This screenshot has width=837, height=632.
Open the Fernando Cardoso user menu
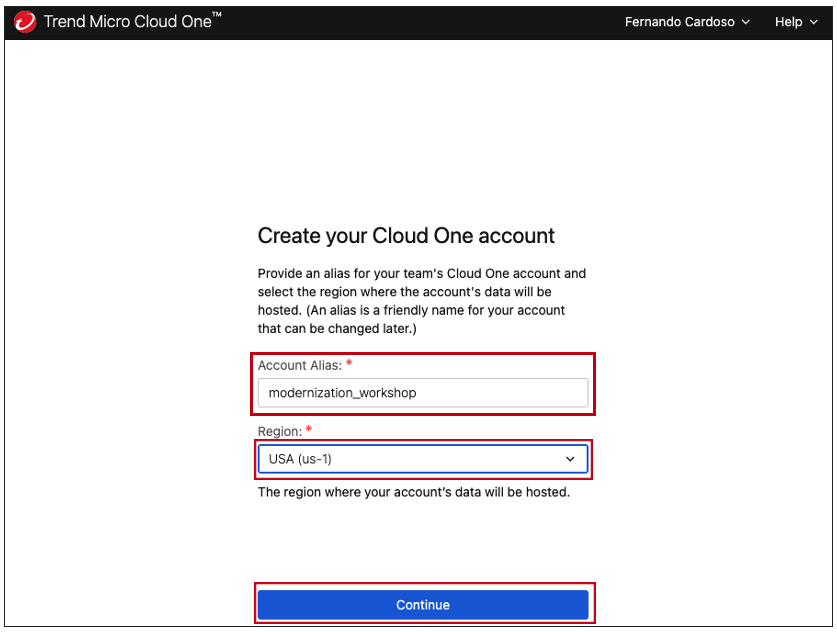(x=687, y=22)
